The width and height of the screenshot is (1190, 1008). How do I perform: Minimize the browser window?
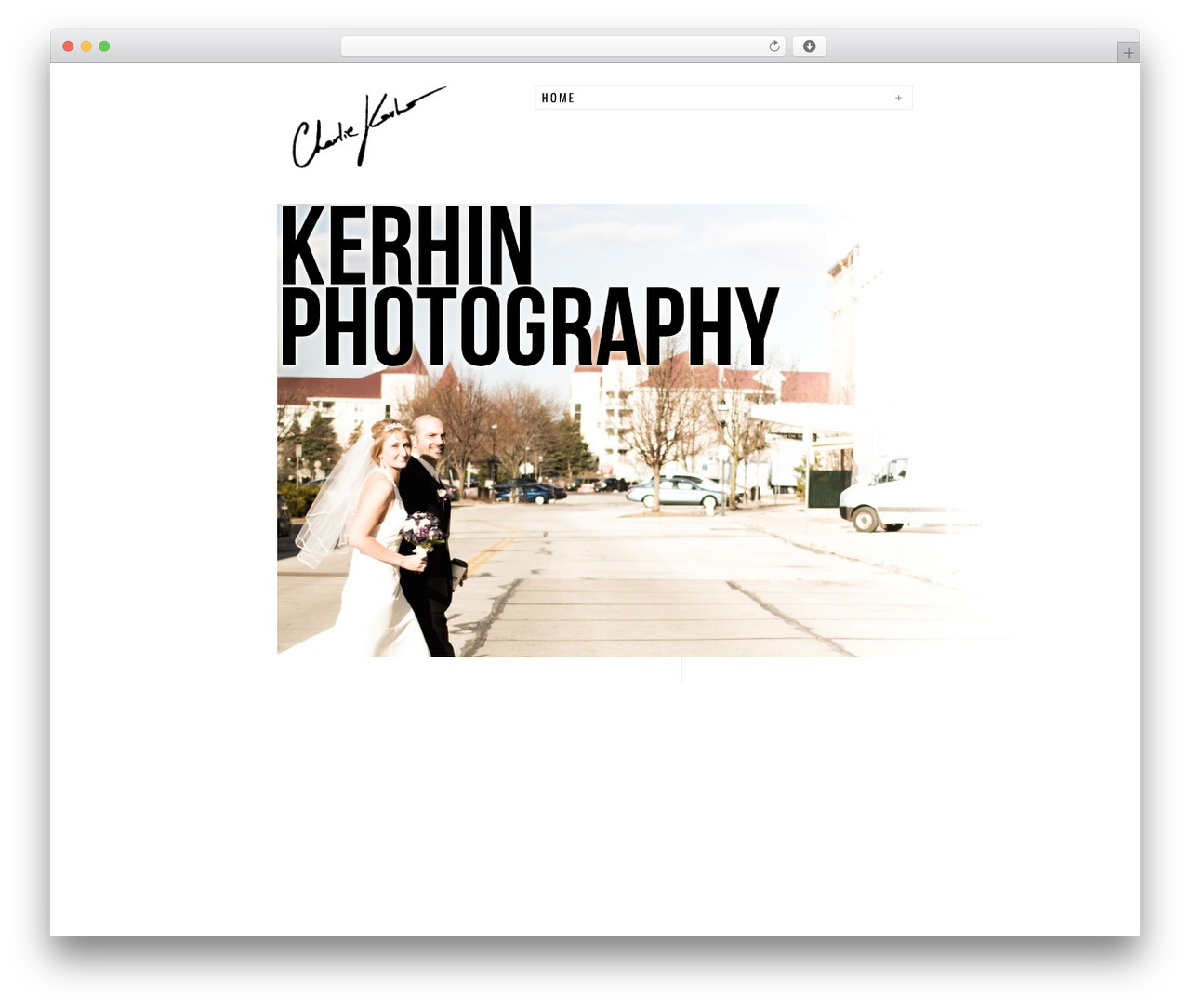86,46
